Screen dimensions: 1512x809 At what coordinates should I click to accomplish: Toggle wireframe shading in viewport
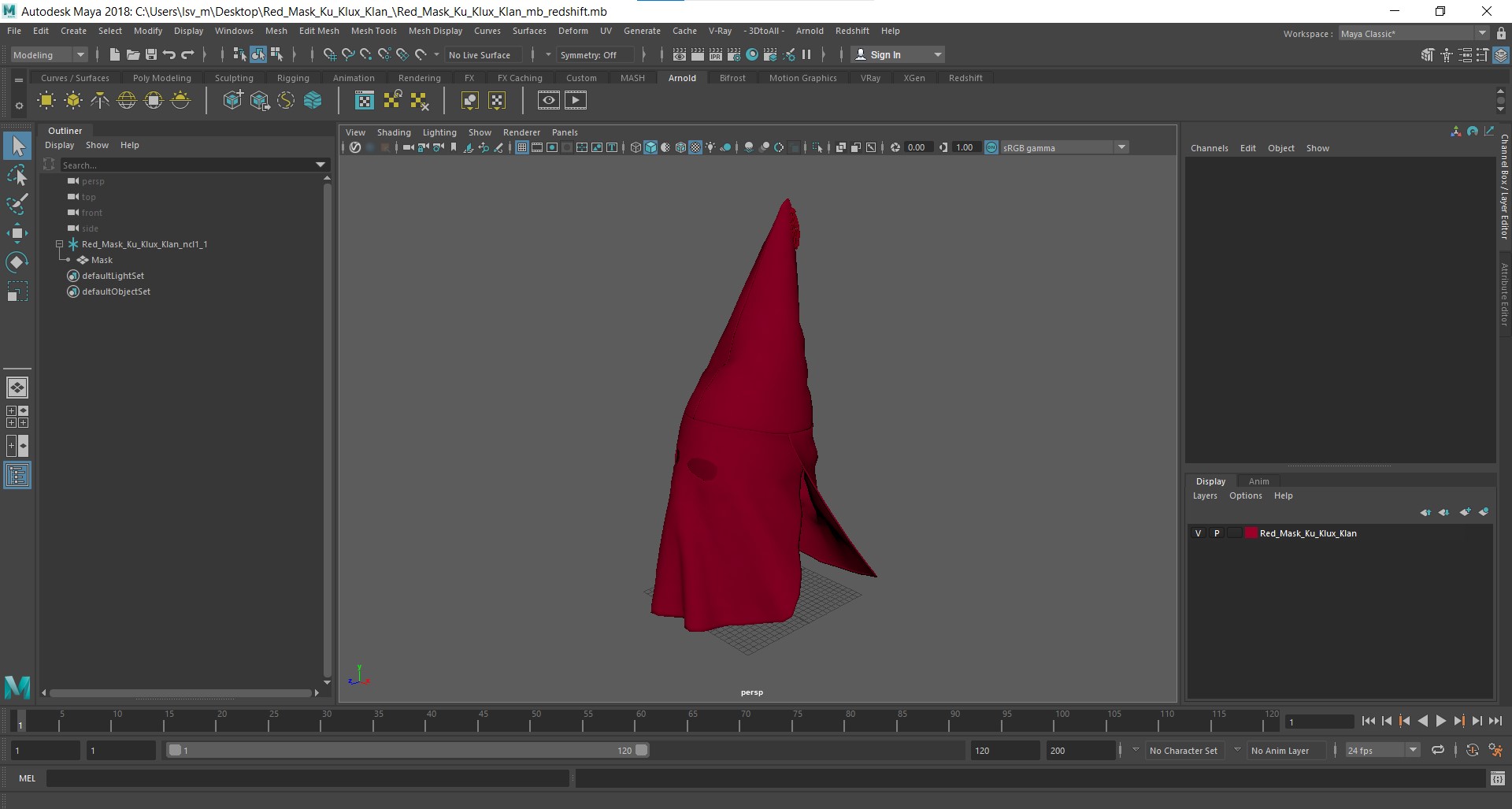pos(636,147)
